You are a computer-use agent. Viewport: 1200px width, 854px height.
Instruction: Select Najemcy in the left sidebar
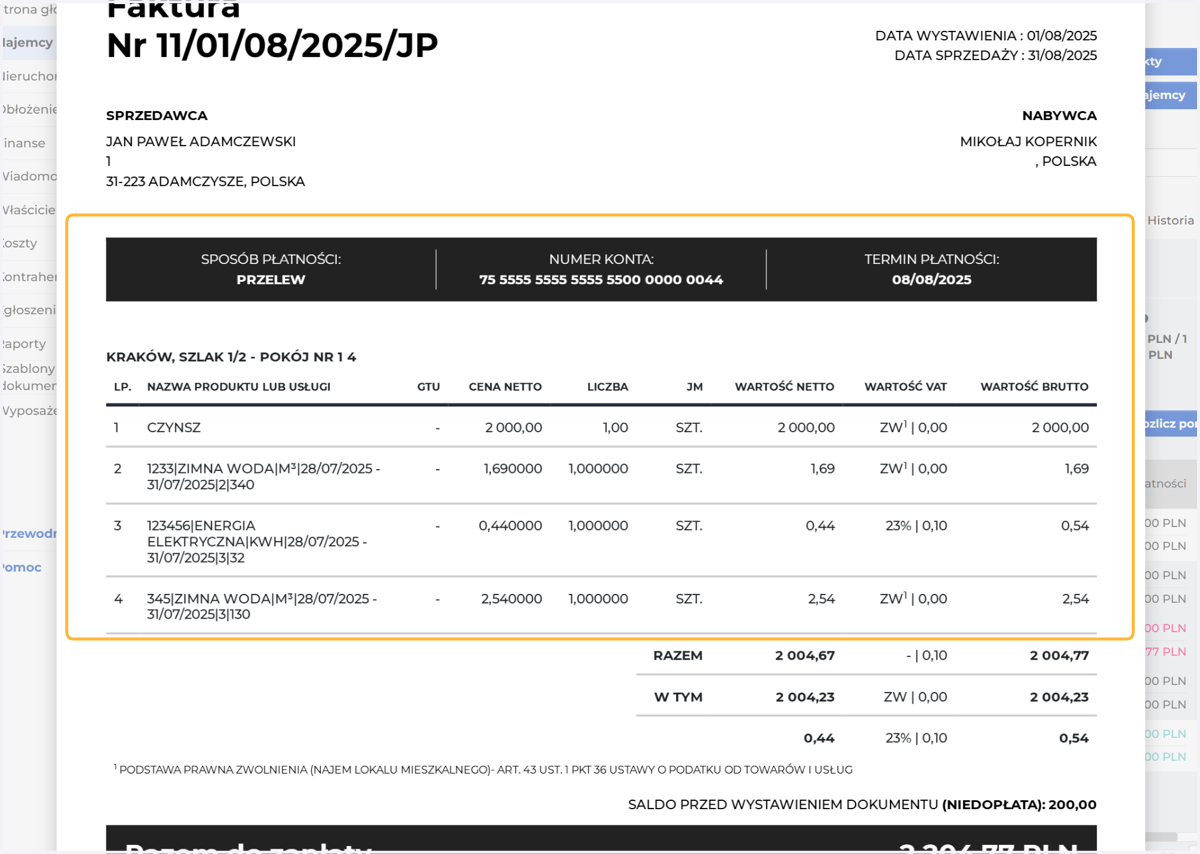28,43
